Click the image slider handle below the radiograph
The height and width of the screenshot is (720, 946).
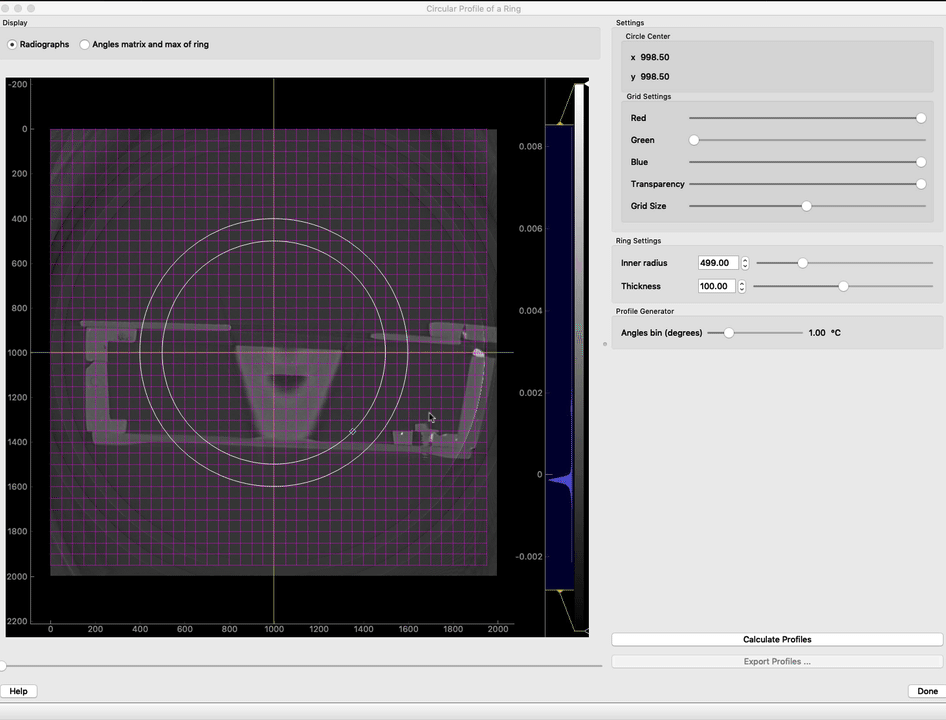3,666
